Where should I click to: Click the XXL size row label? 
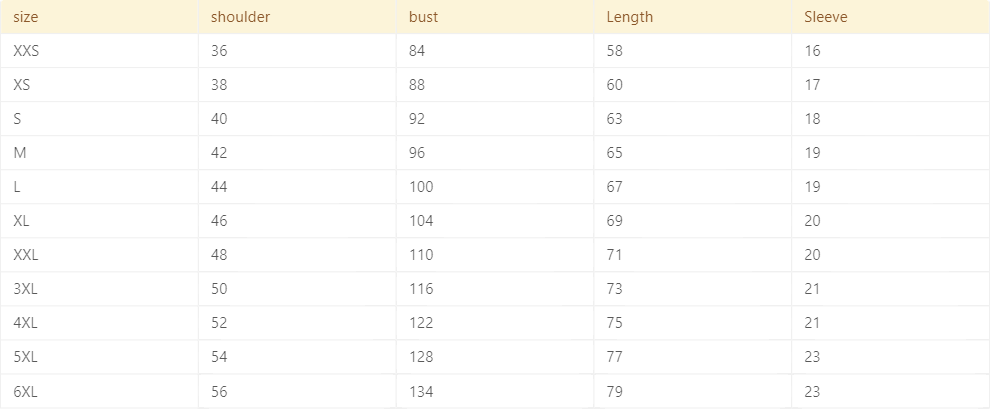tap(26, 255)
